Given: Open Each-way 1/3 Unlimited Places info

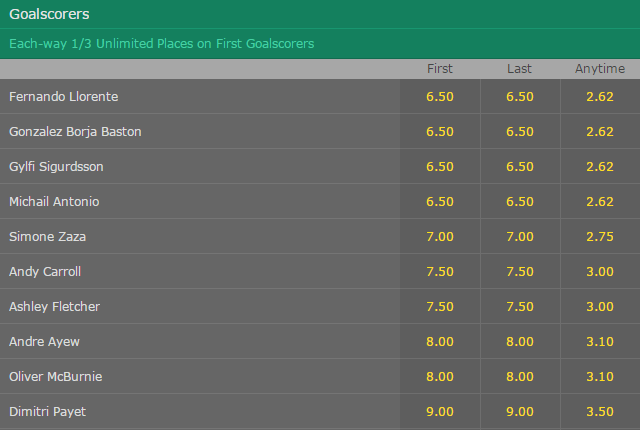Looking at the screenshot, I should point(162,44).
